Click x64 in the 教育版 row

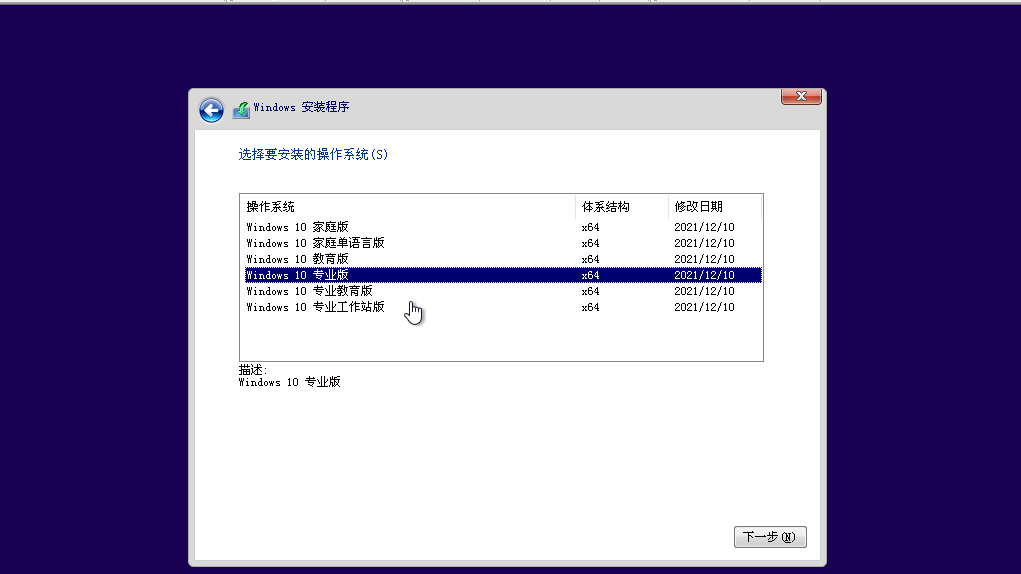(591, 259)
